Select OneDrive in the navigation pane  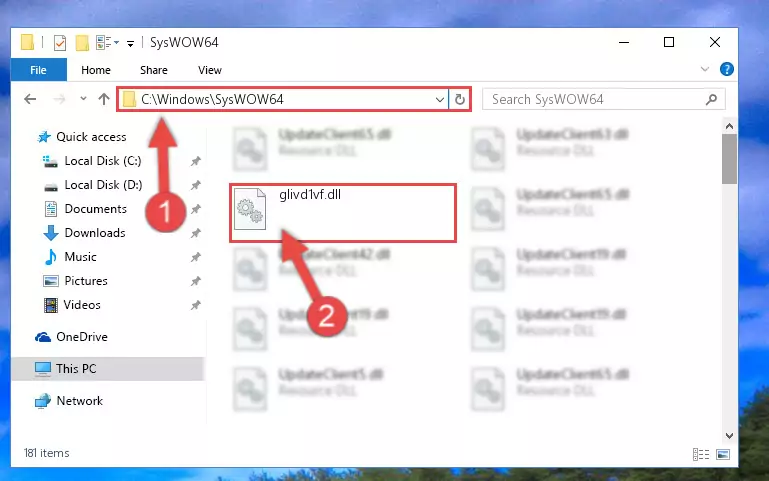81,337
